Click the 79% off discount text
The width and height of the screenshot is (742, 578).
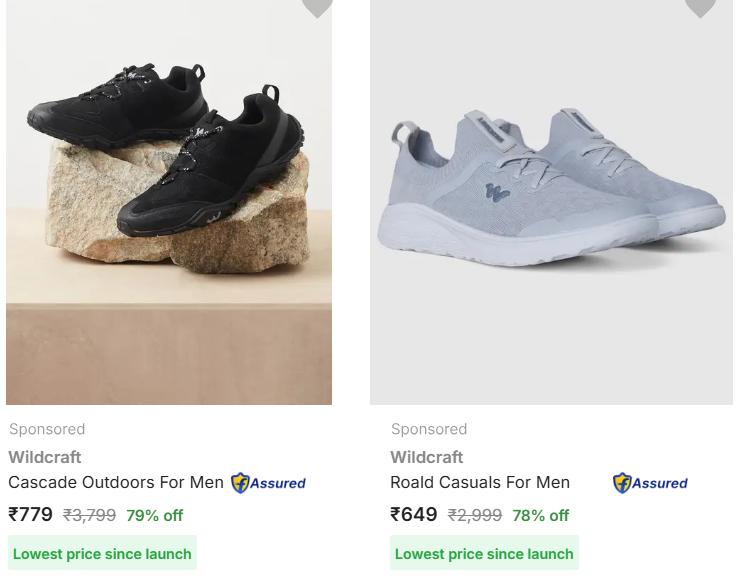pos(155,516)
